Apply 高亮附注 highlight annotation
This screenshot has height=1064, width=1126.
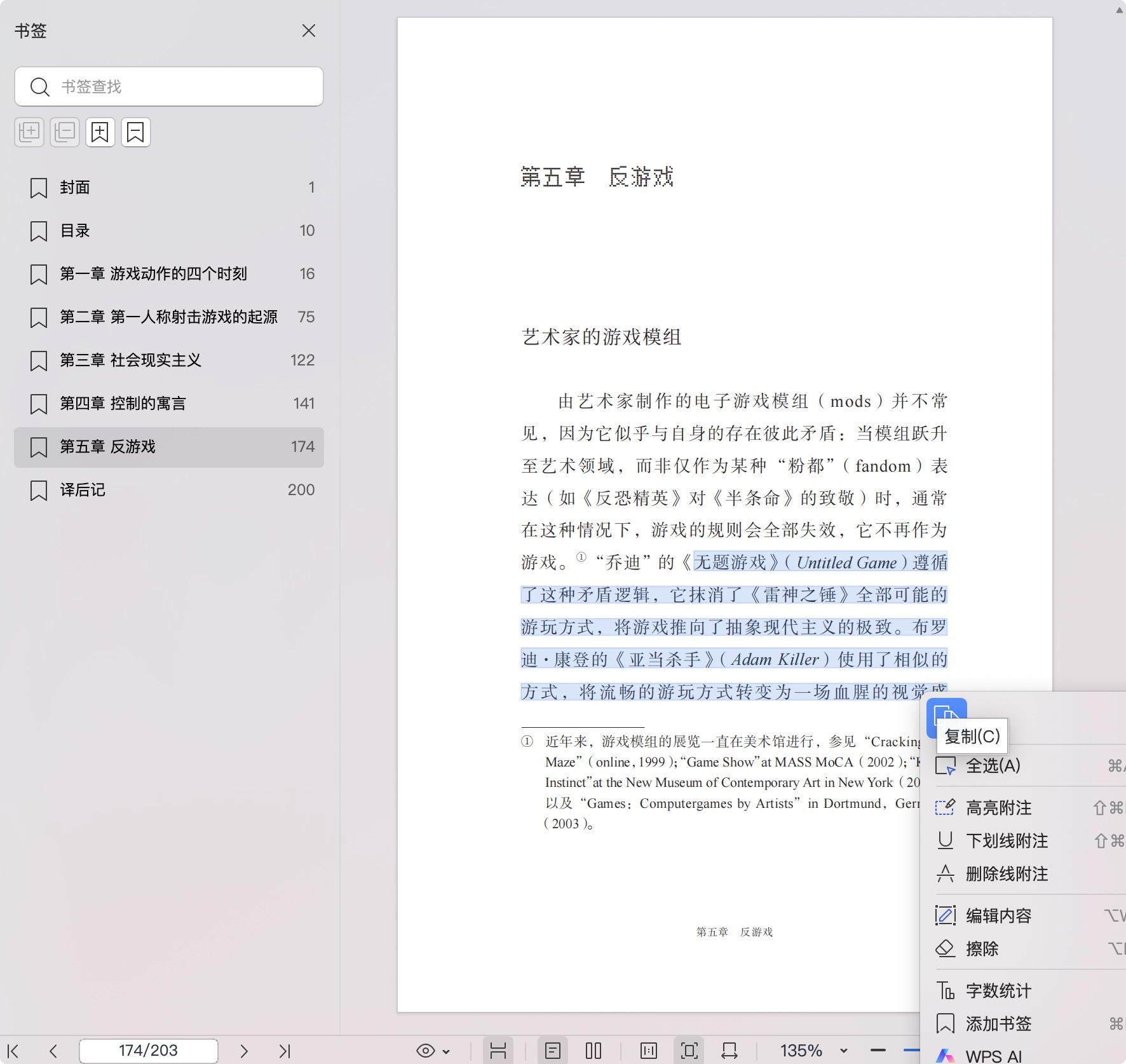(x=1000, y=807)
